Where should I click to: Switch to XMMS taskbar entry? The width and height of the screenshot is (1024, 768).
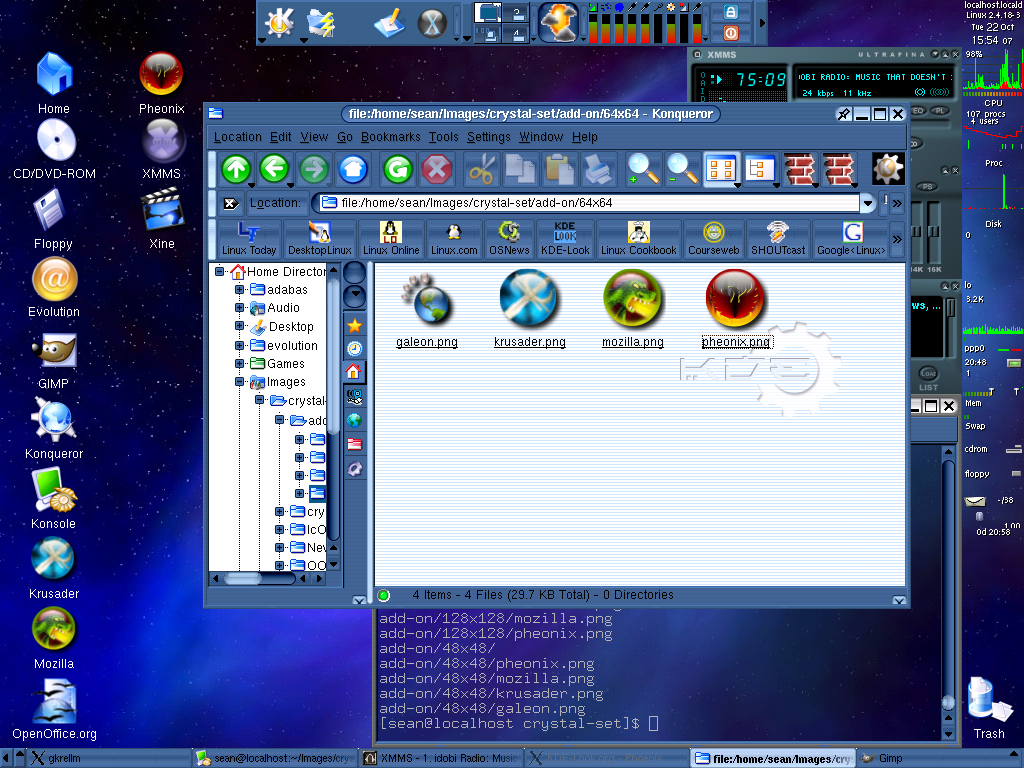coord(441,758)
